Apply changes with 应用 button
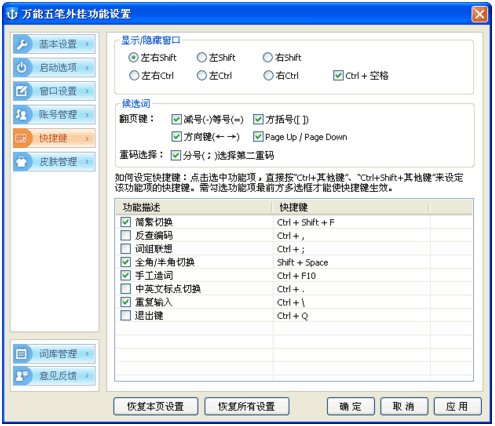 point(457,406)
